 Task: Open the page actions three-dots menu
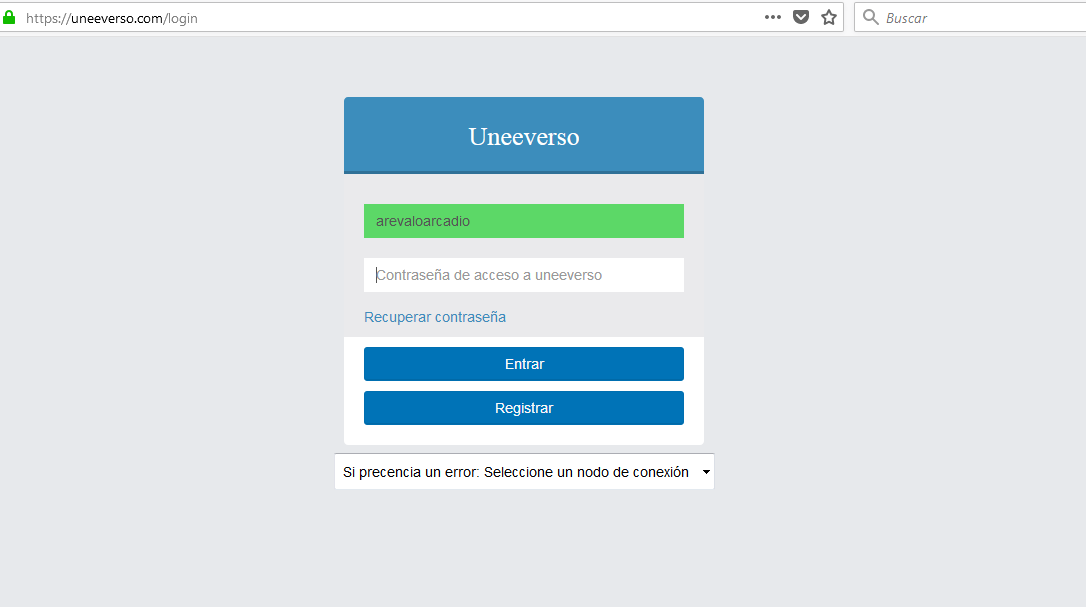pos(773,17)
